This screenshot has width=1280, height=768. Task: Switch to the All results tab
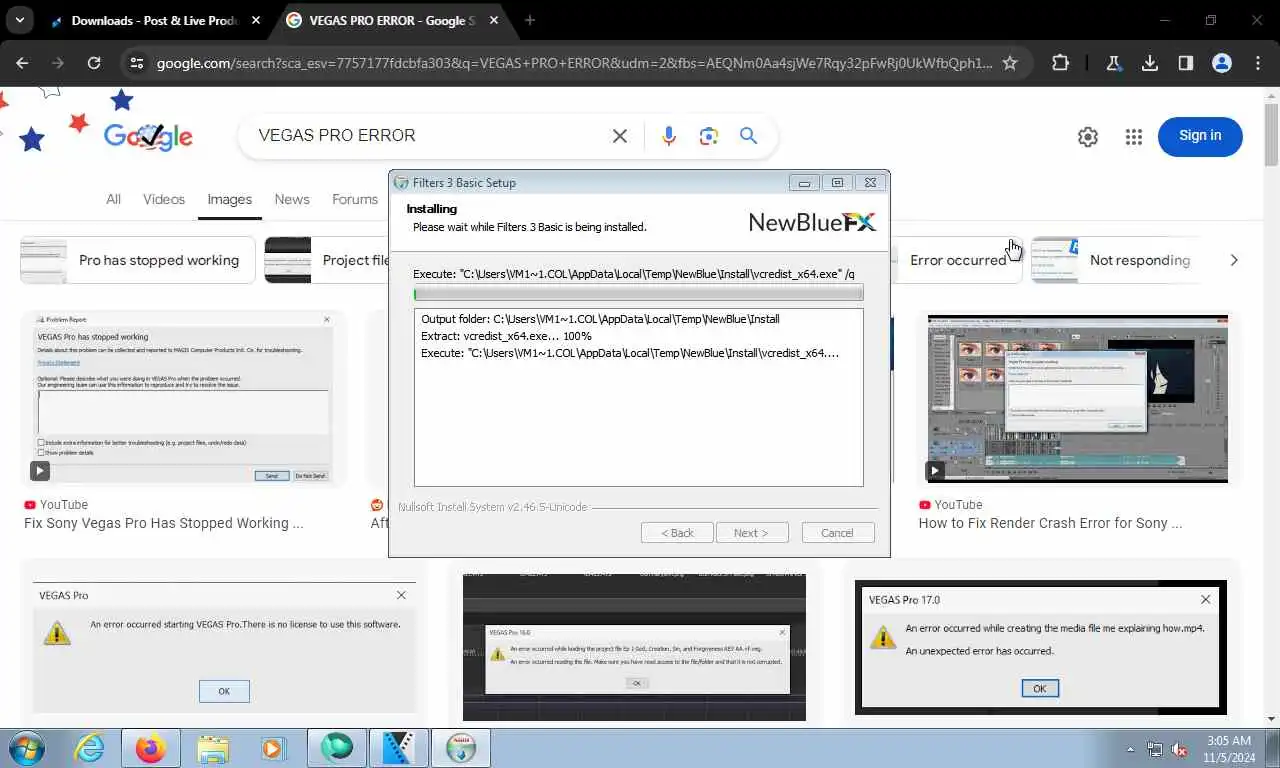[x=114, y=199]
